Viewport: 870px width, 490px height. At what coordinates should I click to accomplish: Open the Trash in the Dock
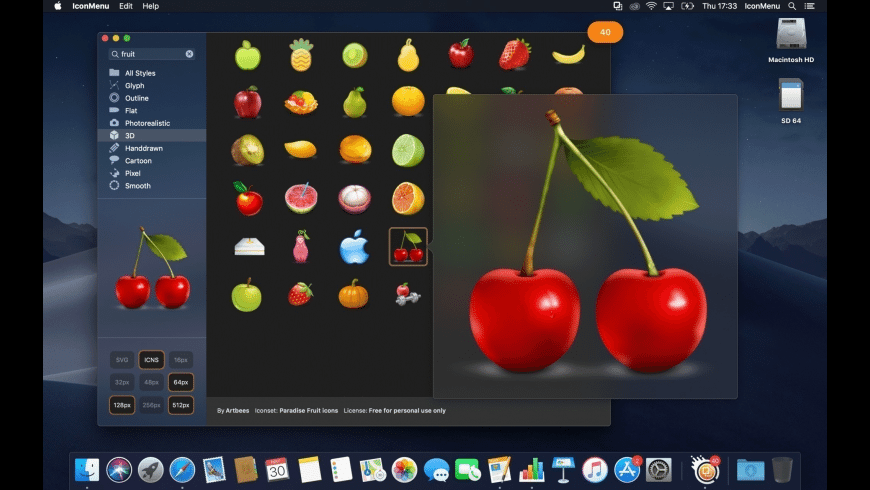click(x=782, y=469)
